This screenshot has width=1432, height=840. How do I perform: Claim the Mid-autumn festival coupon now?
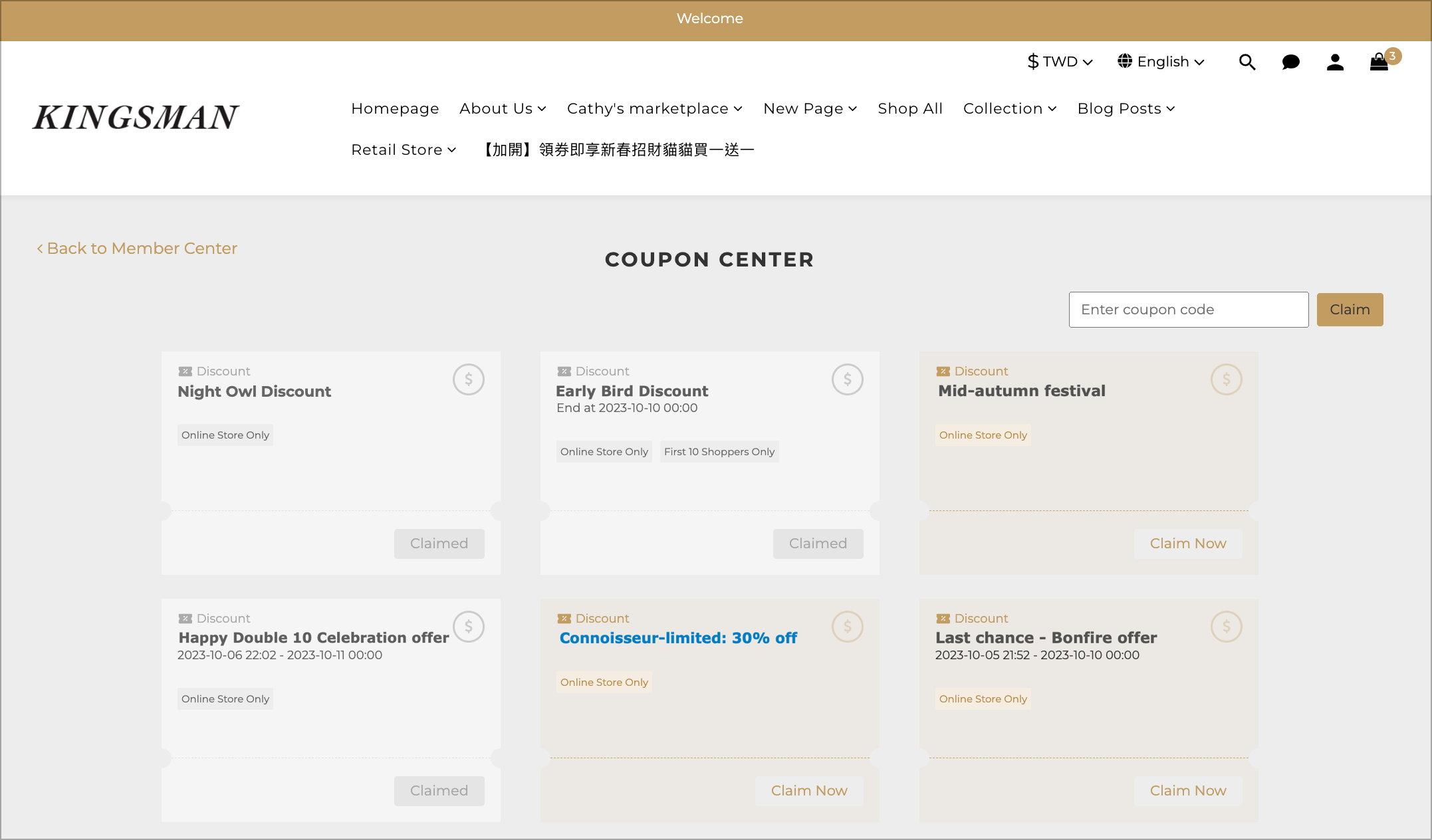[1188, 544]
